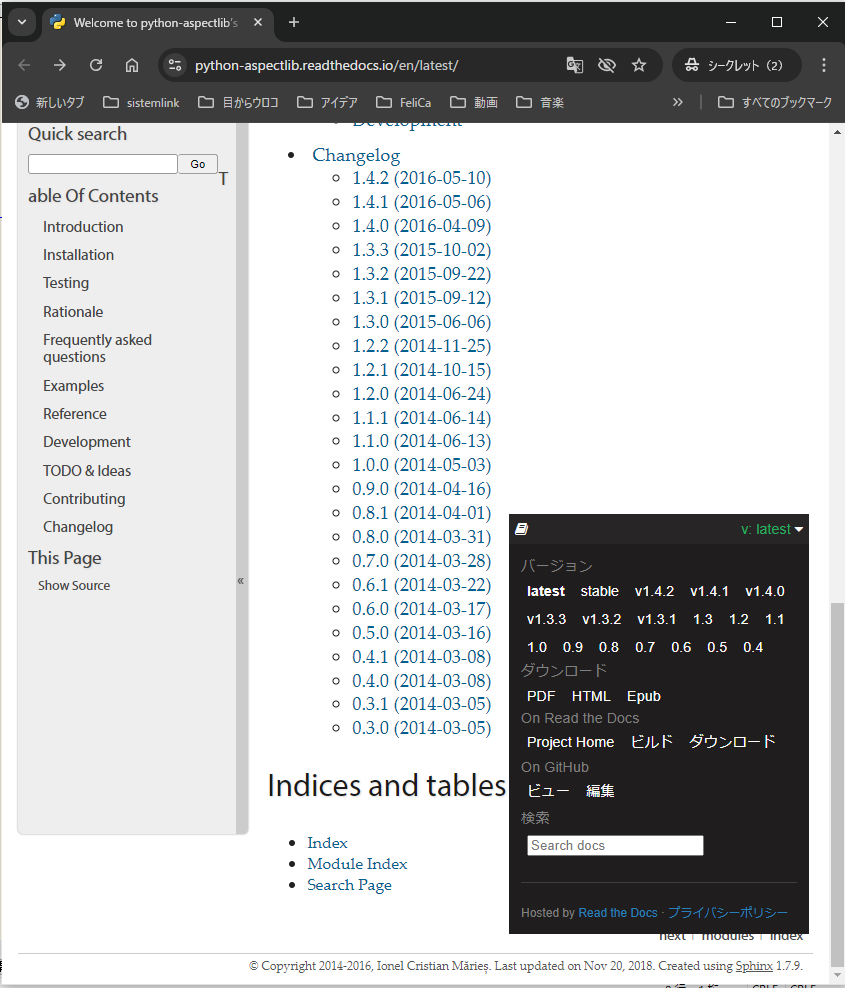Image resolution: width=845 pixels, height=988 pixels.
Task: Open Chrome's three-dot menu
Action: (x=824, y=64)
